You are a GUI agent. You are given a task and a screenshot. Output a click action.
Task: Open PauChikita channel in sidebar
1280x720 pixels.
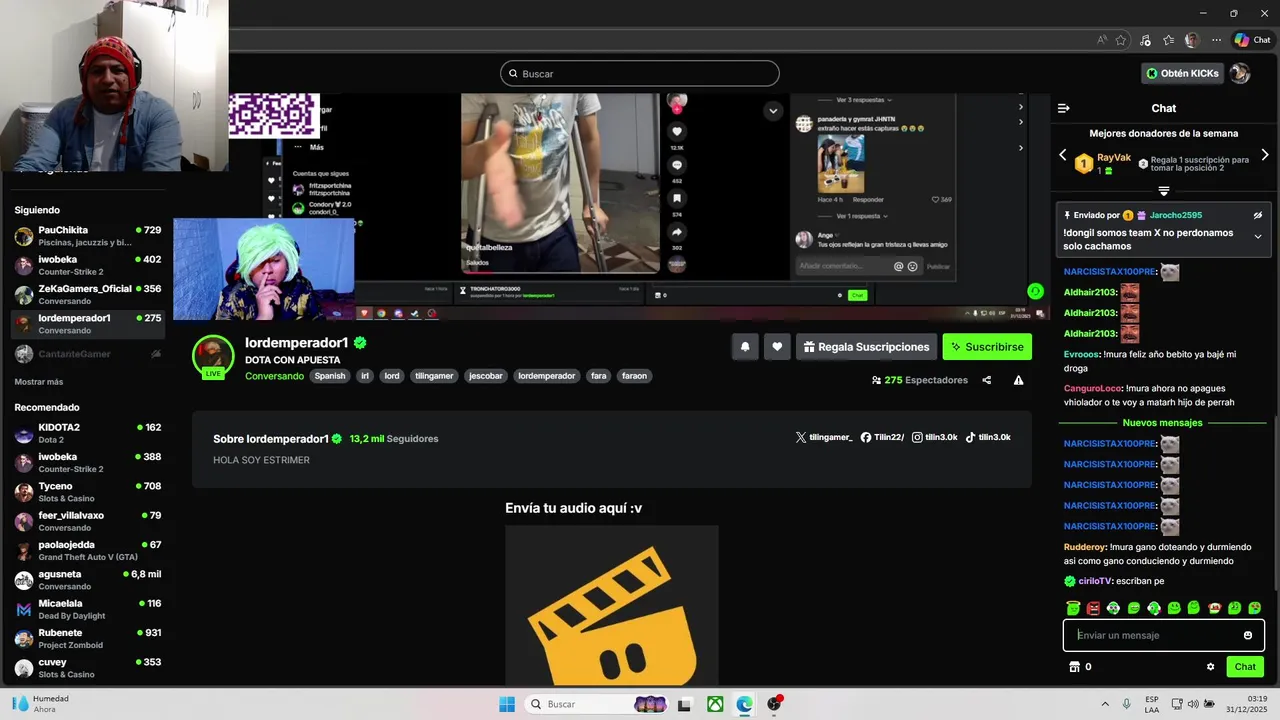88,236
